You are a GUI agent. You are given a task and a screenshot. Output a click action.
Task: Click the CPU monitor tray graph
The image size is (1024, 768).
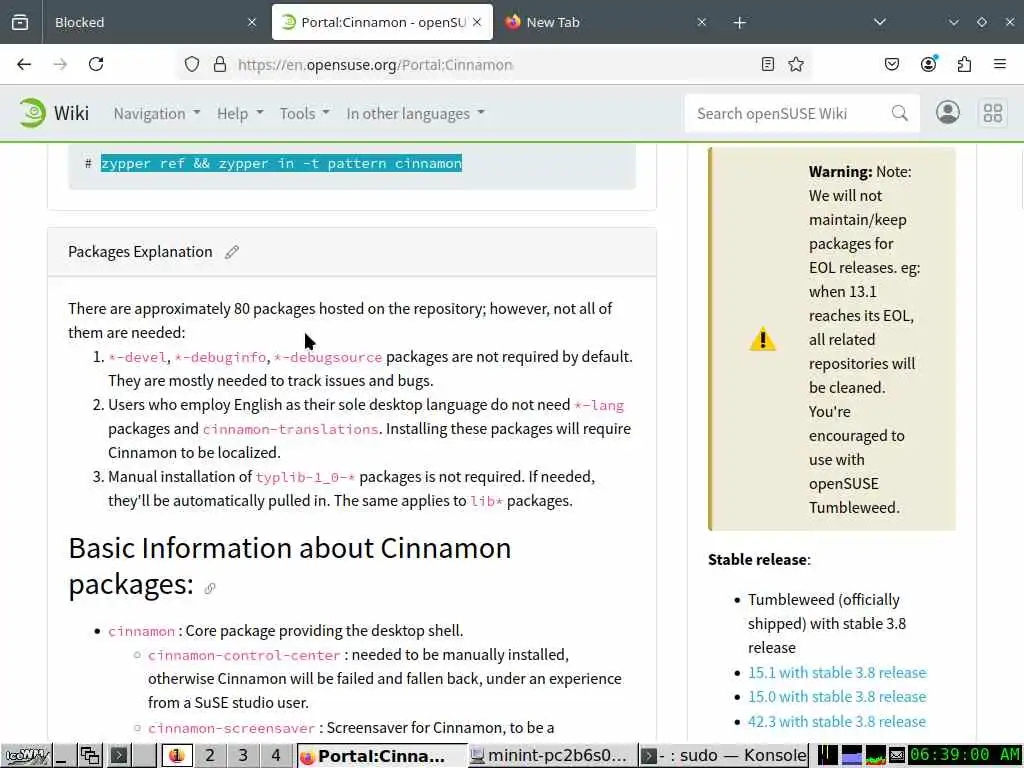876,756
